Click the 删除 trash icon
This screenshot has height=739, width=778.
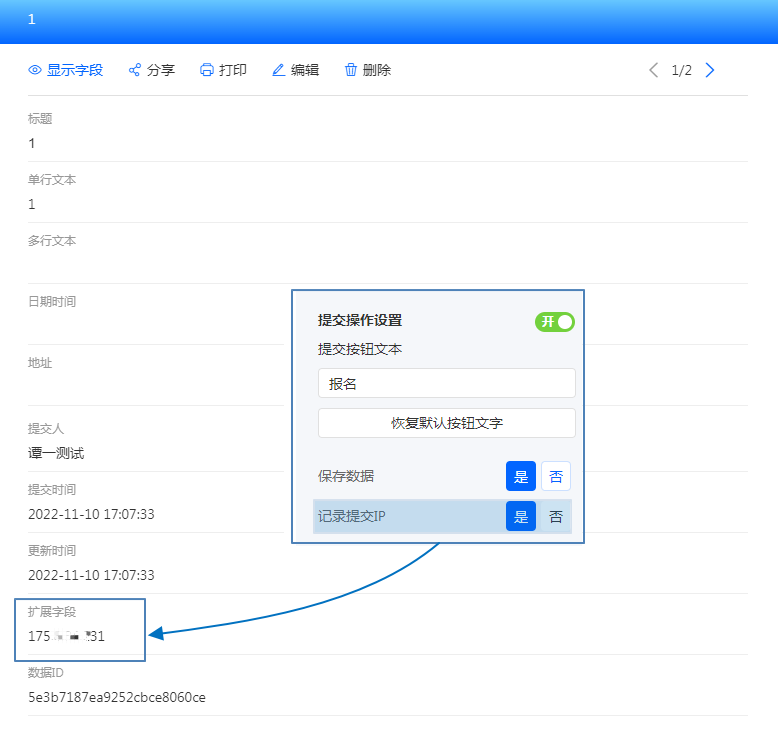click(x=351, y=70)
